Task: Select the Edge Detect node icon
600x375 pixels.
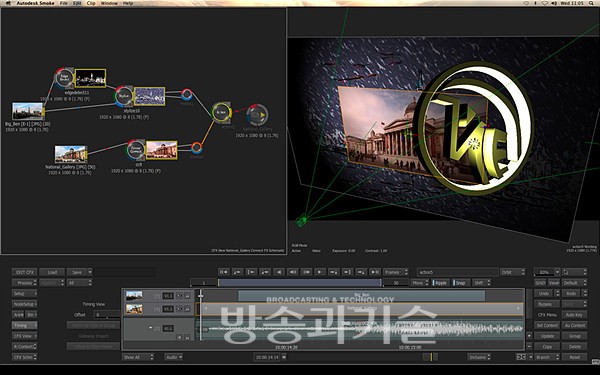Action: (x=64, y=78)
